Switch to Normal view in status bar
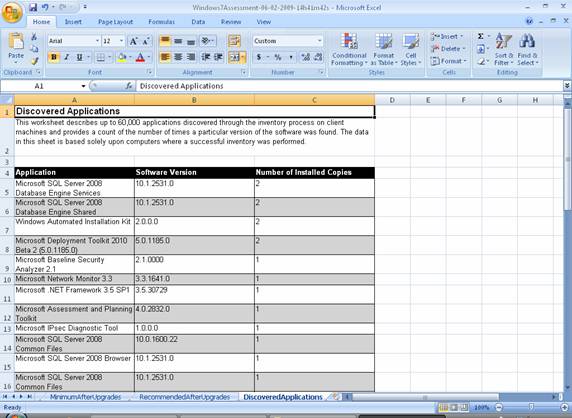Viewport: 572px width, 418px height. (443, 407)
